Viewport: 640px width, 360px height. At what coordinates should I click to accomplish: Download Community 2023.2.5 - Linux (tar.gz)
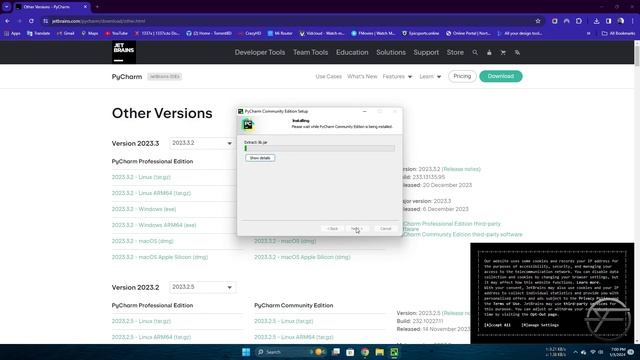(284, 321)
